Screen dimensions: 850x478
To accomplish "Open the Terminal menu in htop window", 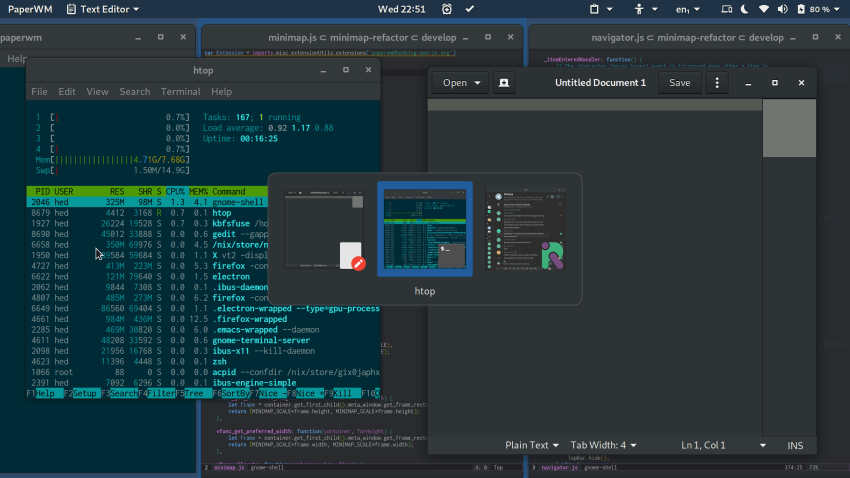I will (180, 92).
